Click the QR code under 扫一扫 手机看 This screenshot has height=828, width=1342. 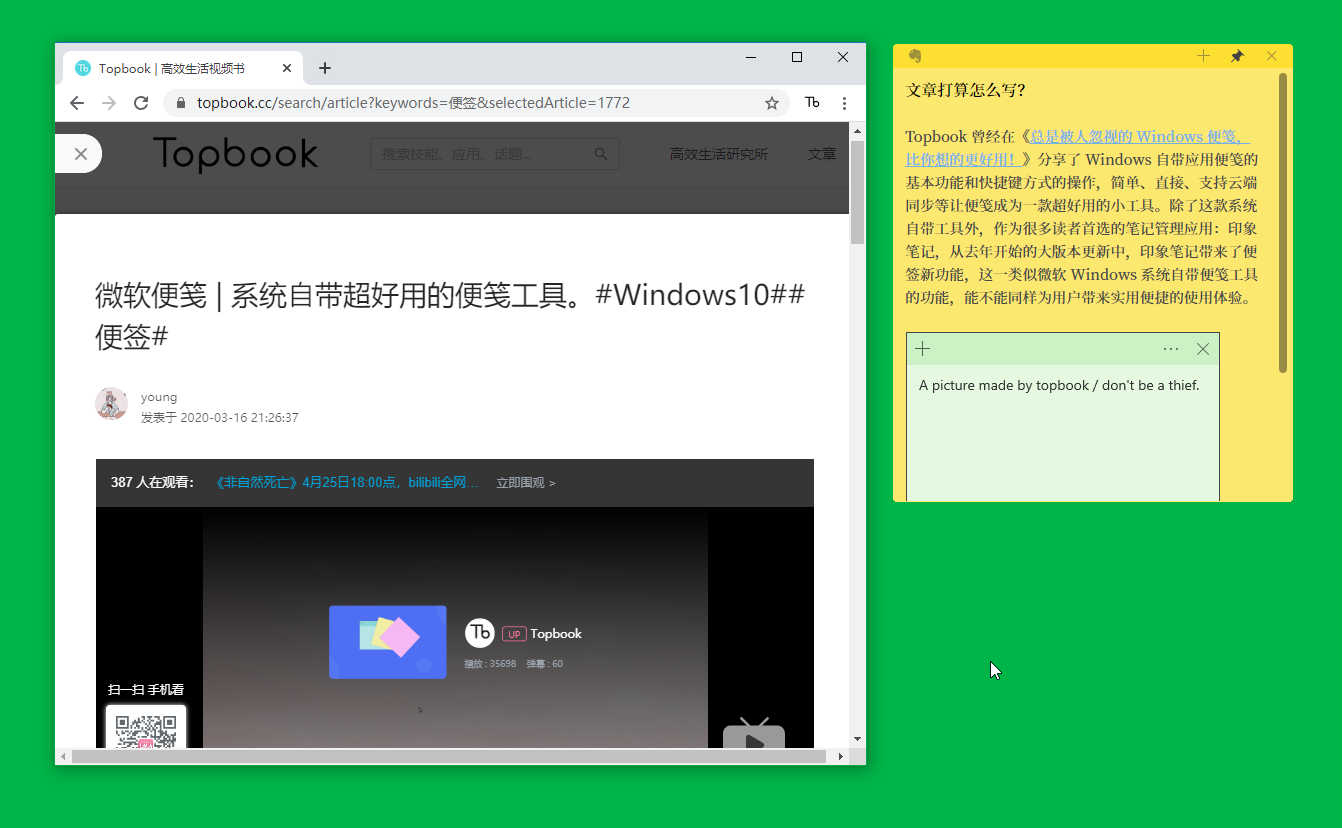(146, 728)
